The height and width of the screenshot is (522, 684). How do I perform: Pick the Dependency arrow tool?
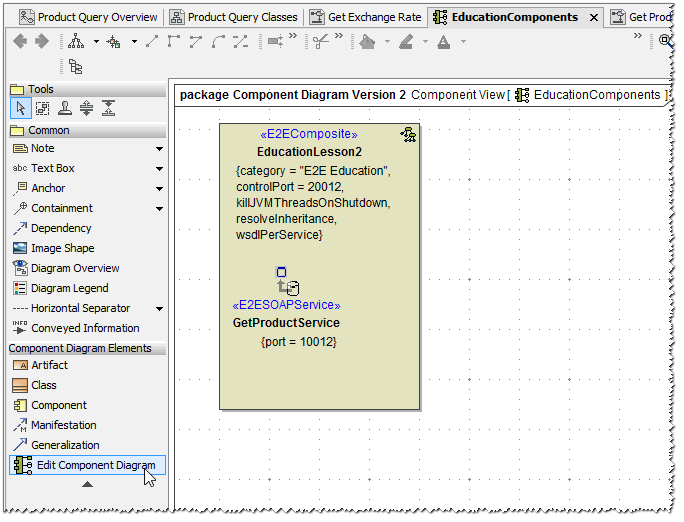point(60,228)
